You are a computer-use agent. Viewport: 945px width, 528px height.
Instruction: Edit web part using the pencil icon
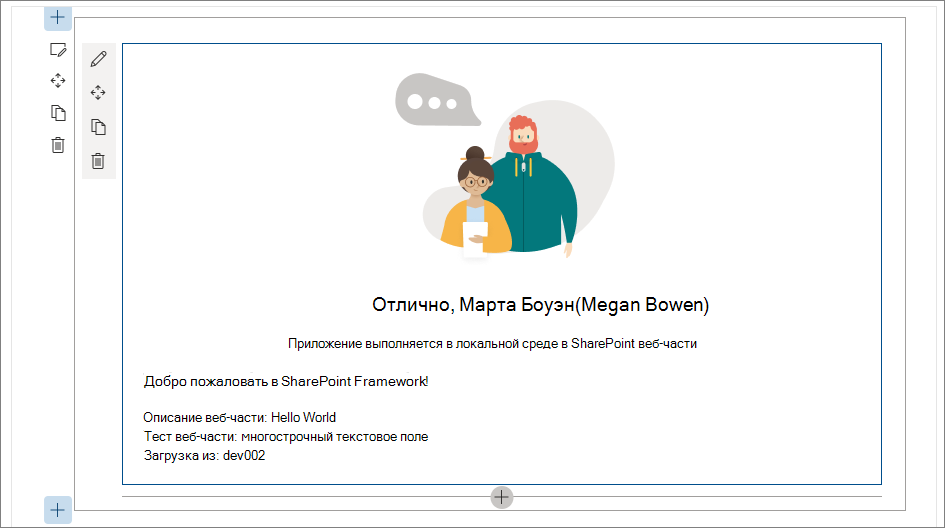98,58
